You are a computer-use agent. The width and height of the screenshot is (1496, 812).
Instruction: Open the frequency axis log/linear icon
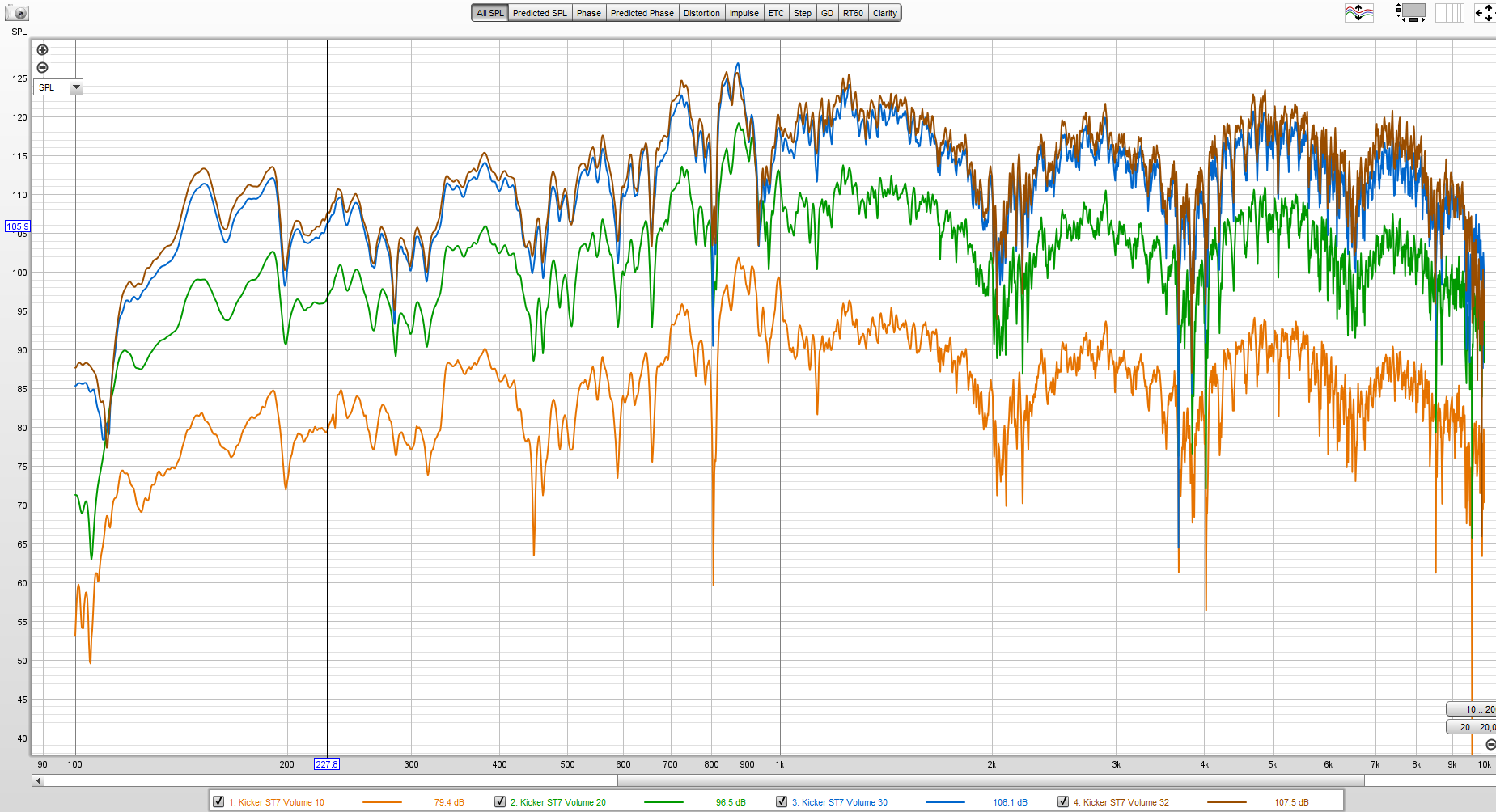1450,13
